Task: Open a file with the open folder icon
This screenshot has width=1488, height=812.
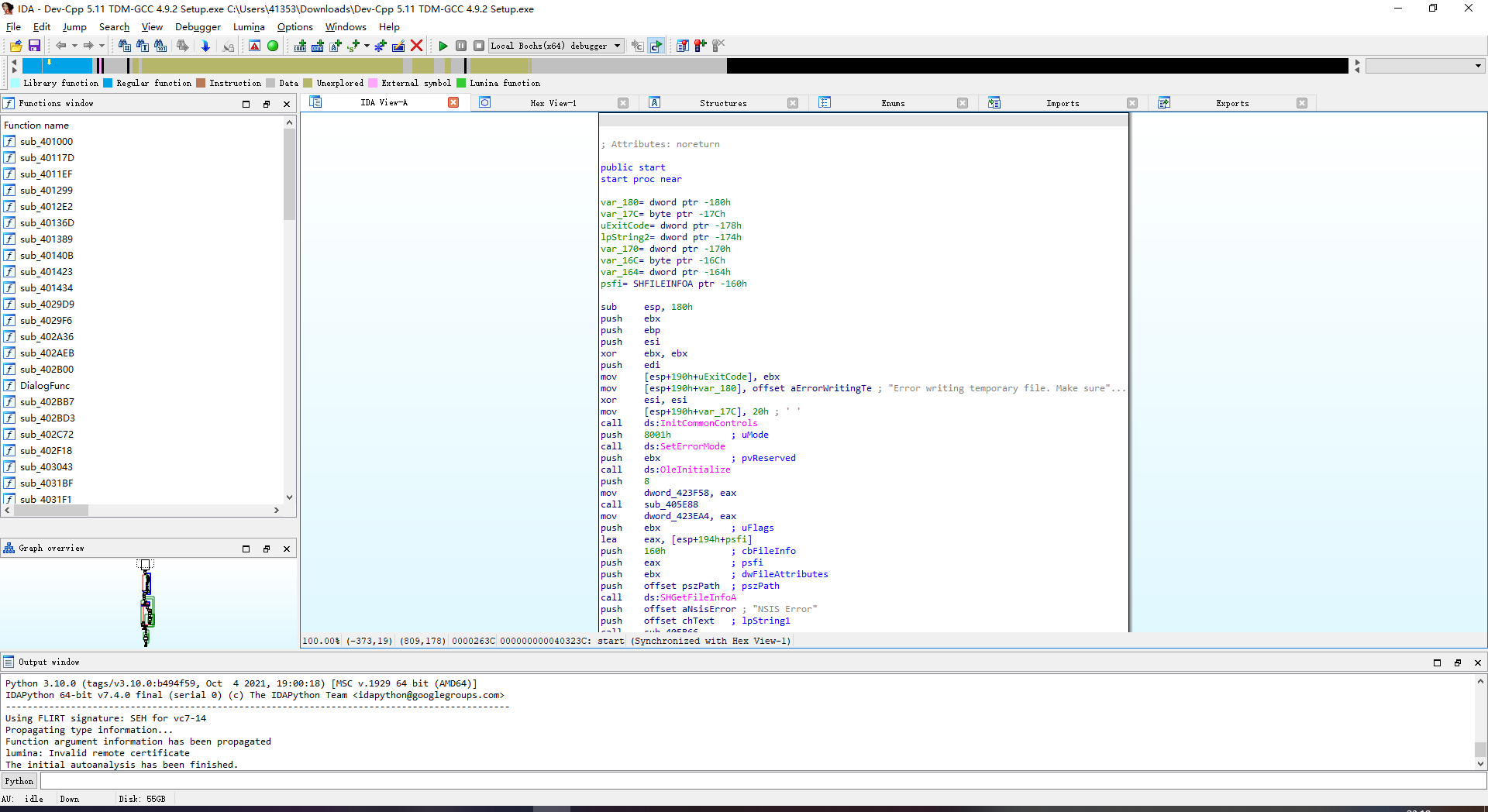Action: 15,46
